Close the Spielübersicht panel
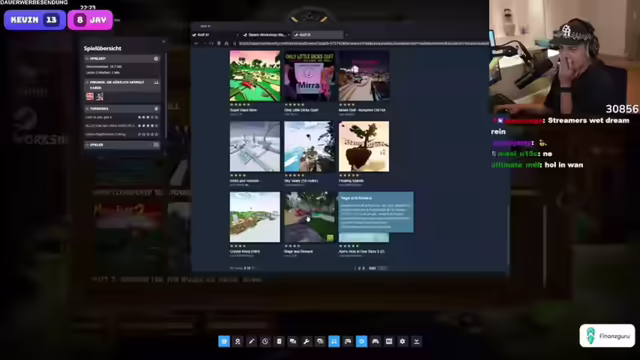640x360 pixels. pos(164,41)
